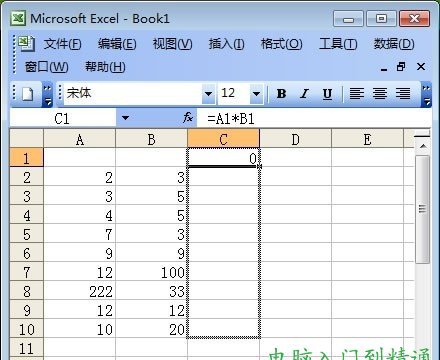Click cell C1 showing 0
Screen dimensions: 440x360
[223, 158]
